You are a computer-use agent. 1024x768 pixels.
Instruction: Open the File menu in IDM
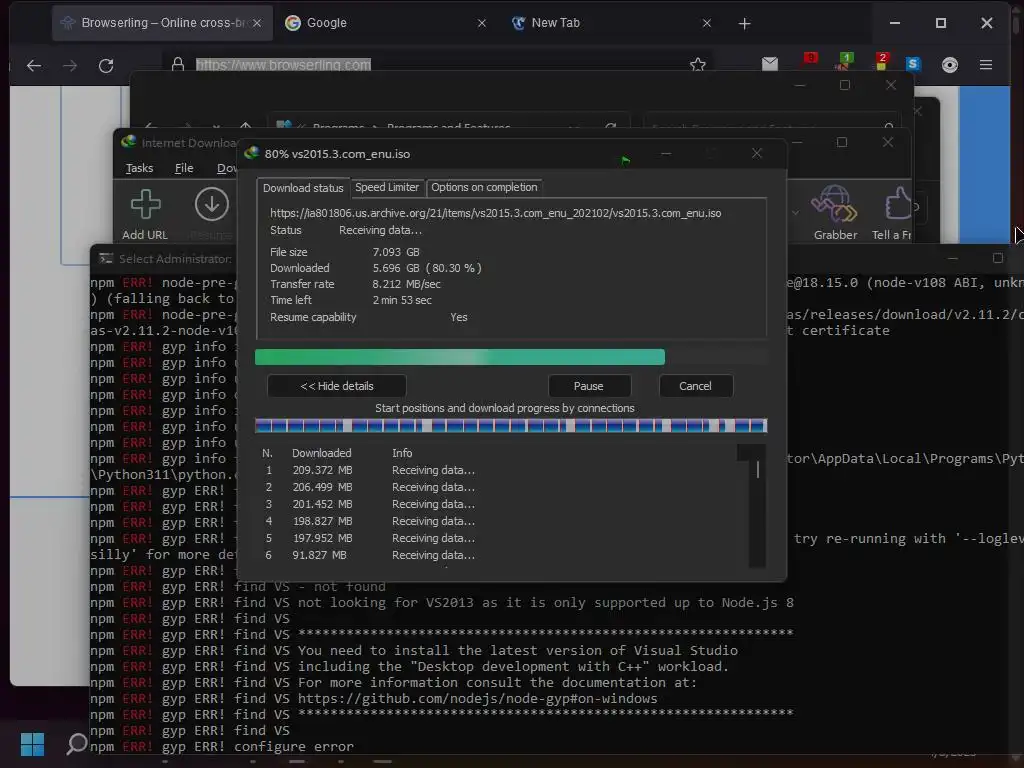[x=184, y=168]
